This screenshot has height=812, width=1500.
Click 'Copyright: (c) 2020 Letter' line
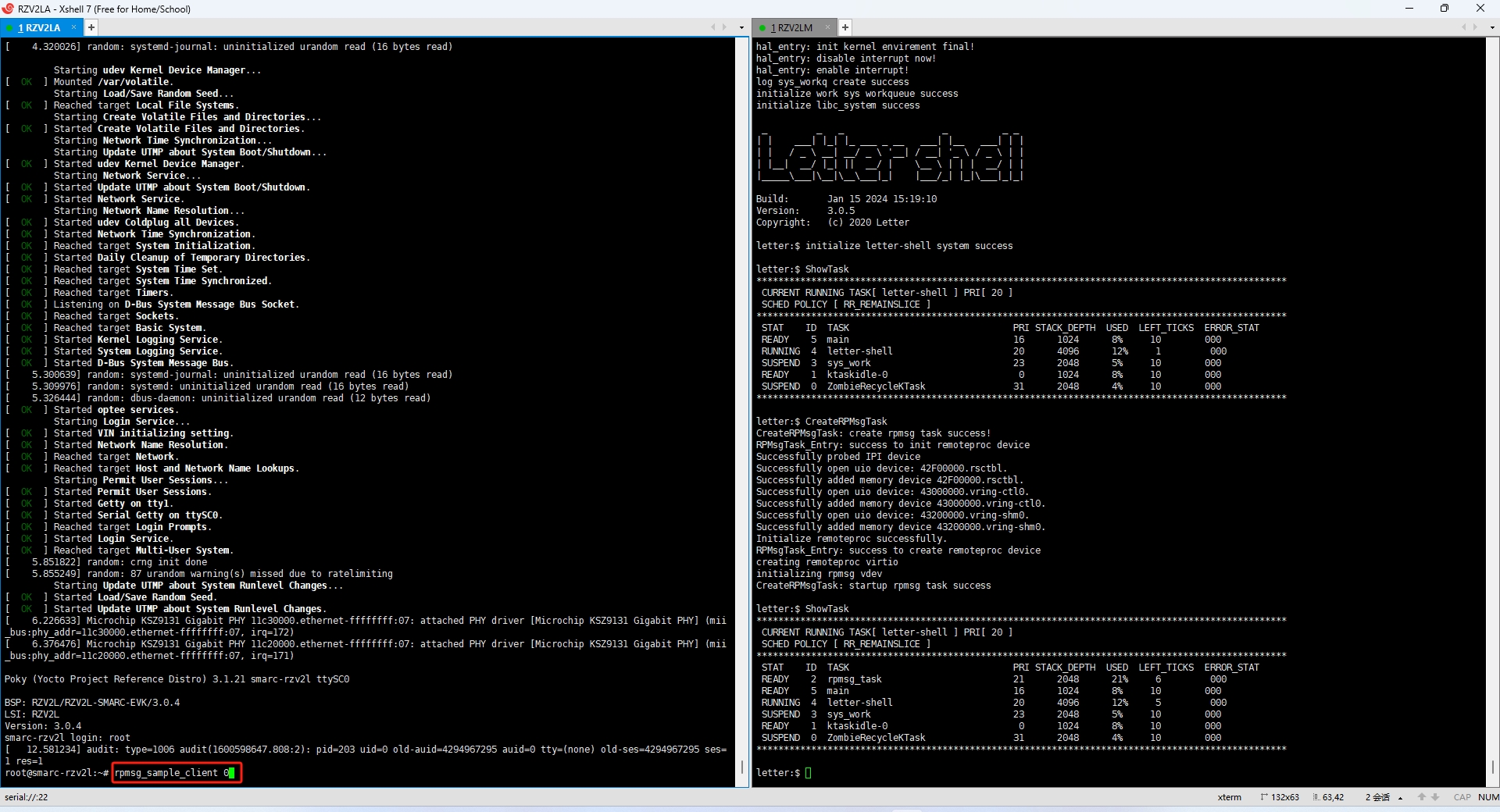click(833, 223)
